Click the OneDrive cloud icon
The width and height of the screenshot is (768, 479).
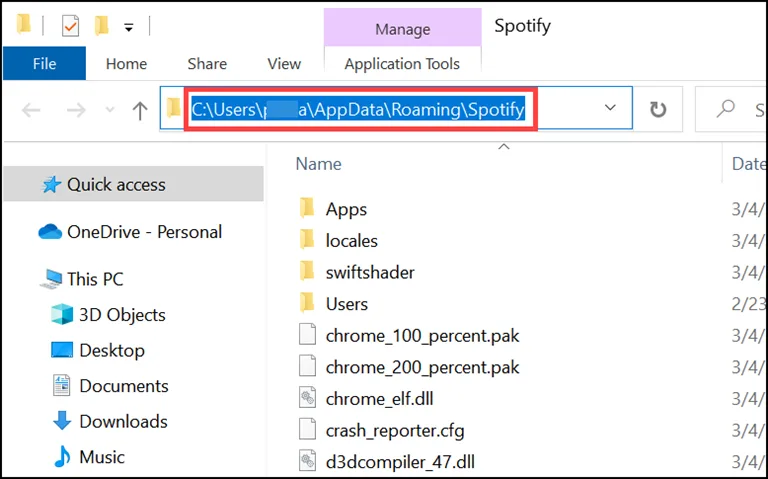pos(50,232)
